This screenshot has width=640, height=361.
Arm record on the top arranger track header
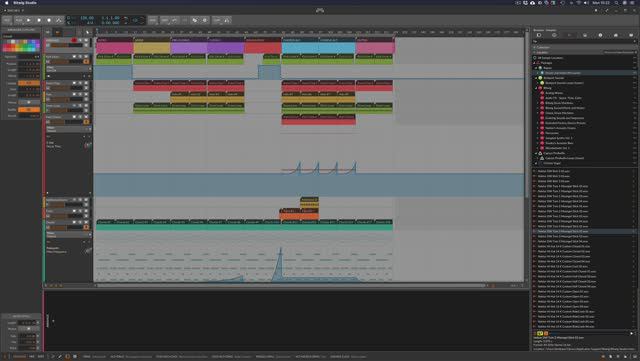(x=74, y=40)
